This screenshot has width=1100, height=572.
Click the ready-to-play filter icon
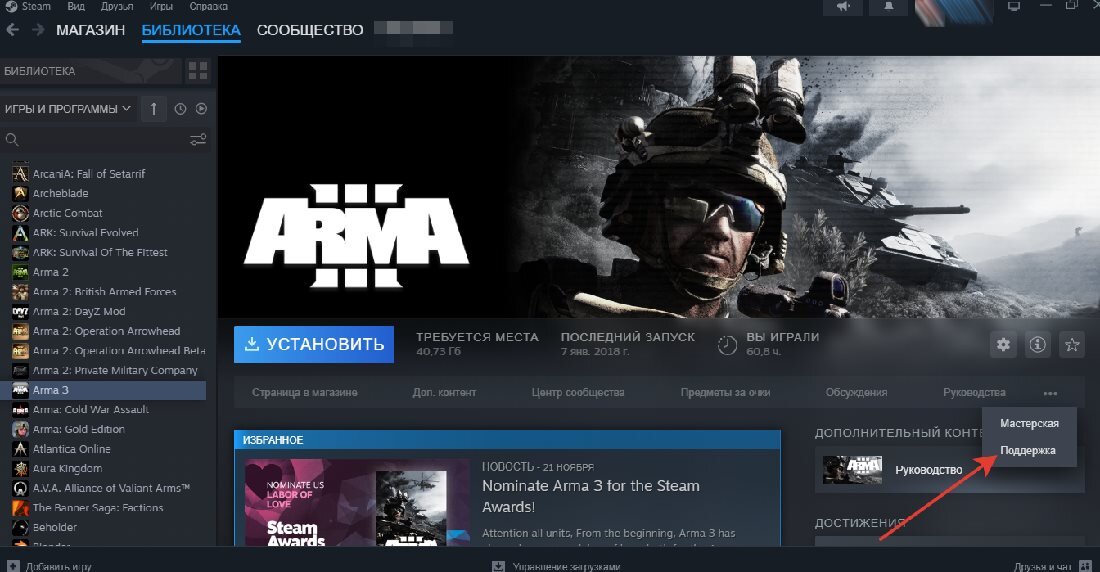click(201, 109)
